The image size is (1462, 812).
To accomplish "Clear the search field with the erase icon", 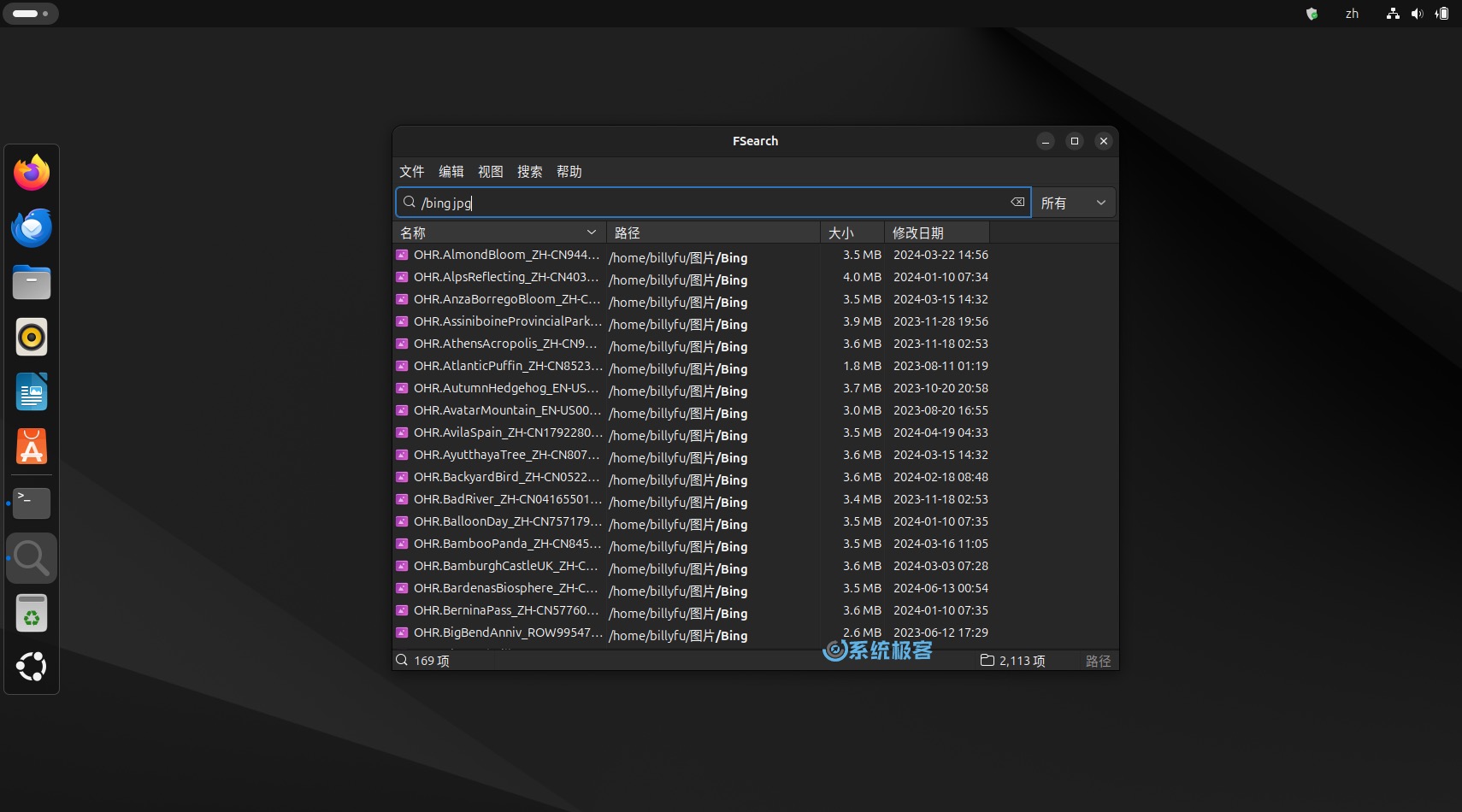I will 1017,203.
